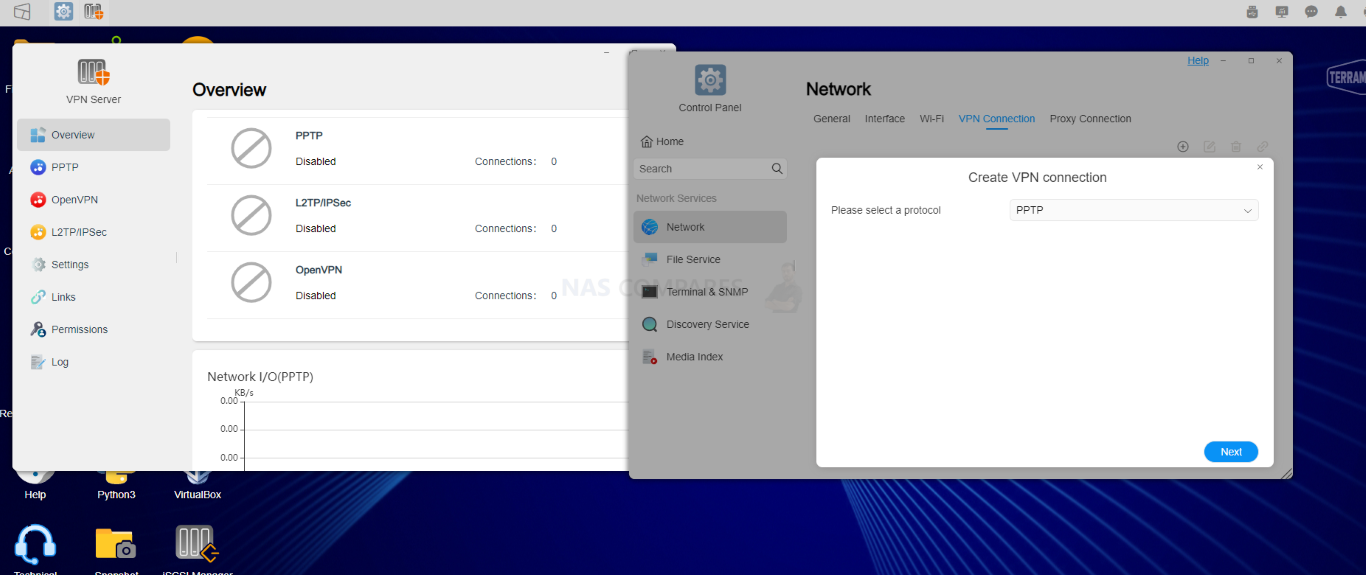The width and height of the screenshot is (1366, 575).
Task: Open the protocol dropdown showing PPTP
Action: (1134, 211)
